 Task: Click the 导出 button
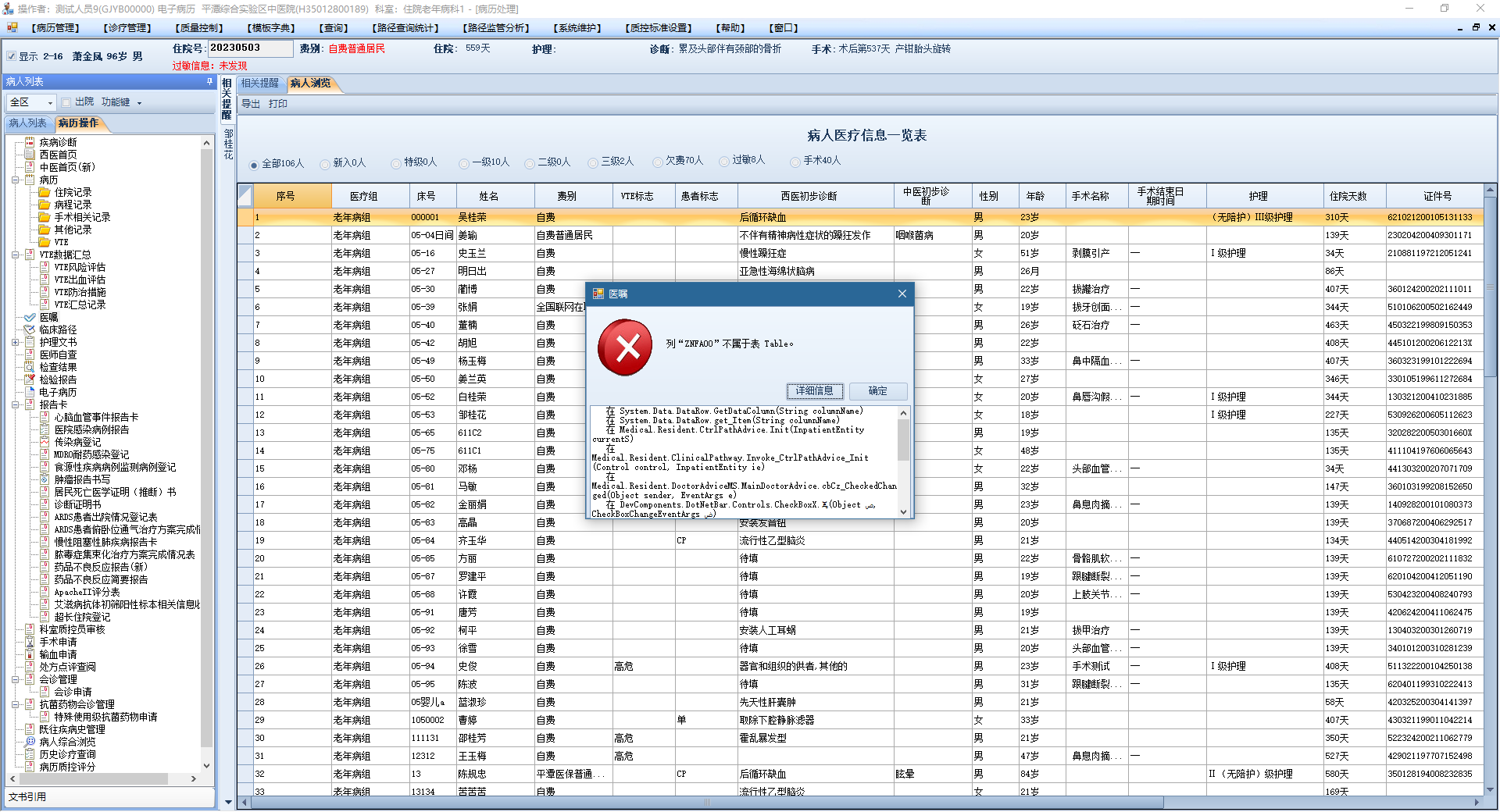(251, 104)
